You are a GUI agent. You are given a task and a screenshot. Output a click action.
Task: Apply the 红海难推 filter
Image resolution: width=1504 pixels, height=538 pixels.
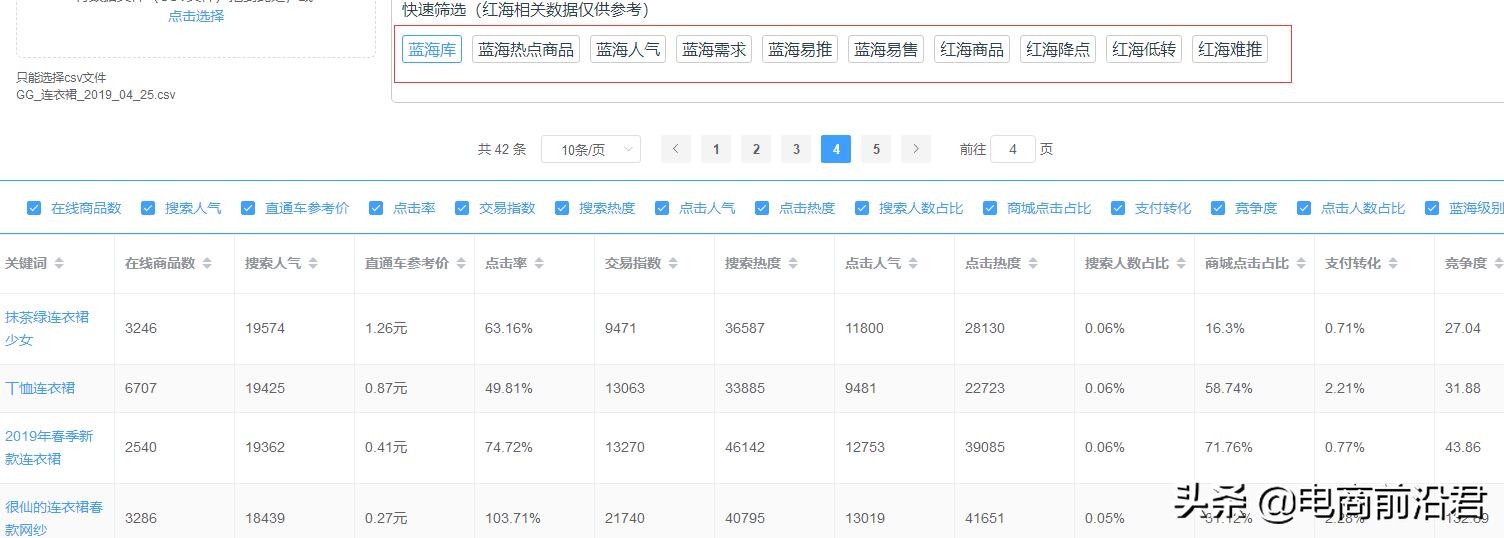(1230, 49)
